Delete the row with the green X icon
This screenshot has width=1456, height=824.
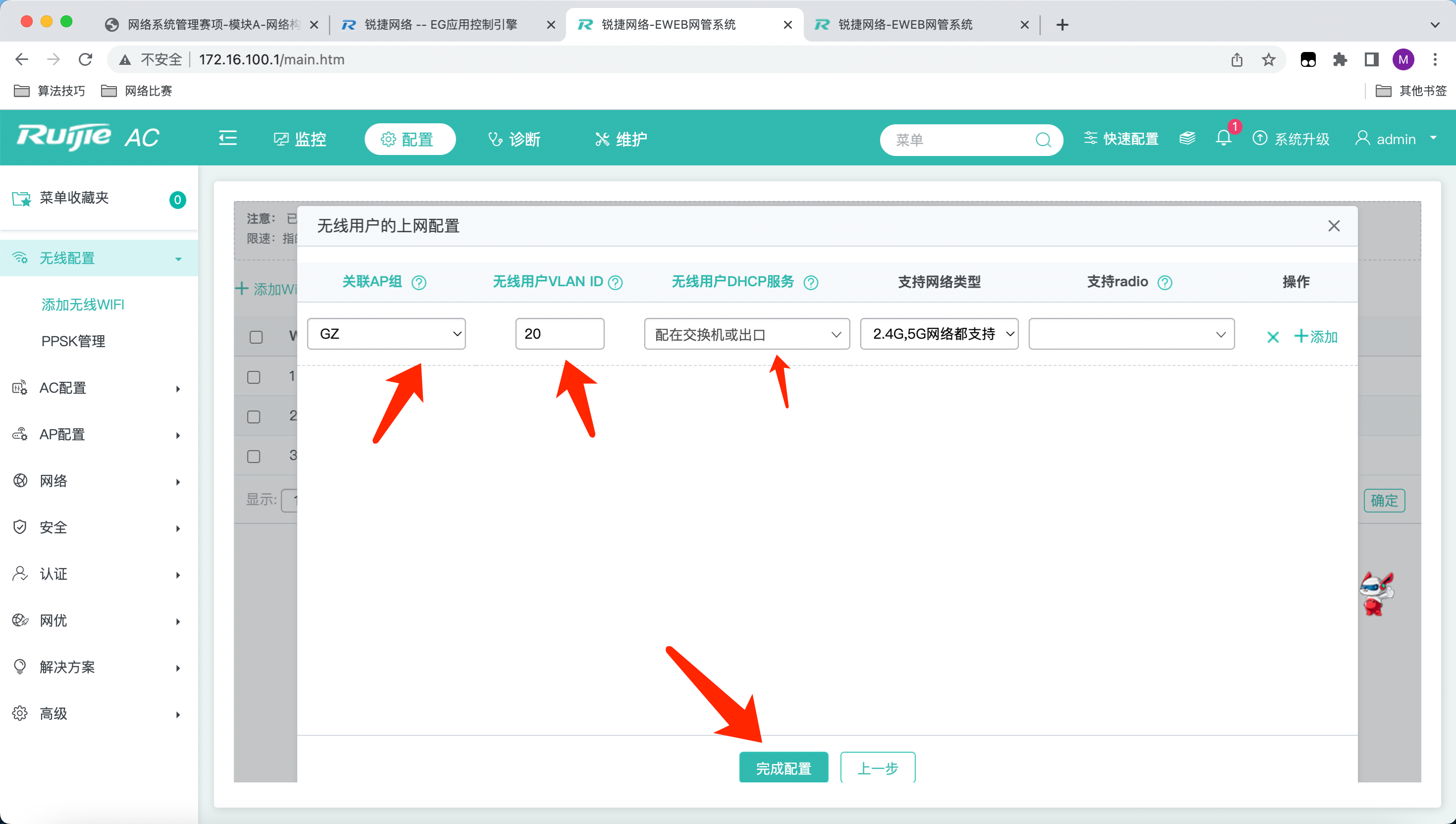point(1273,337)
